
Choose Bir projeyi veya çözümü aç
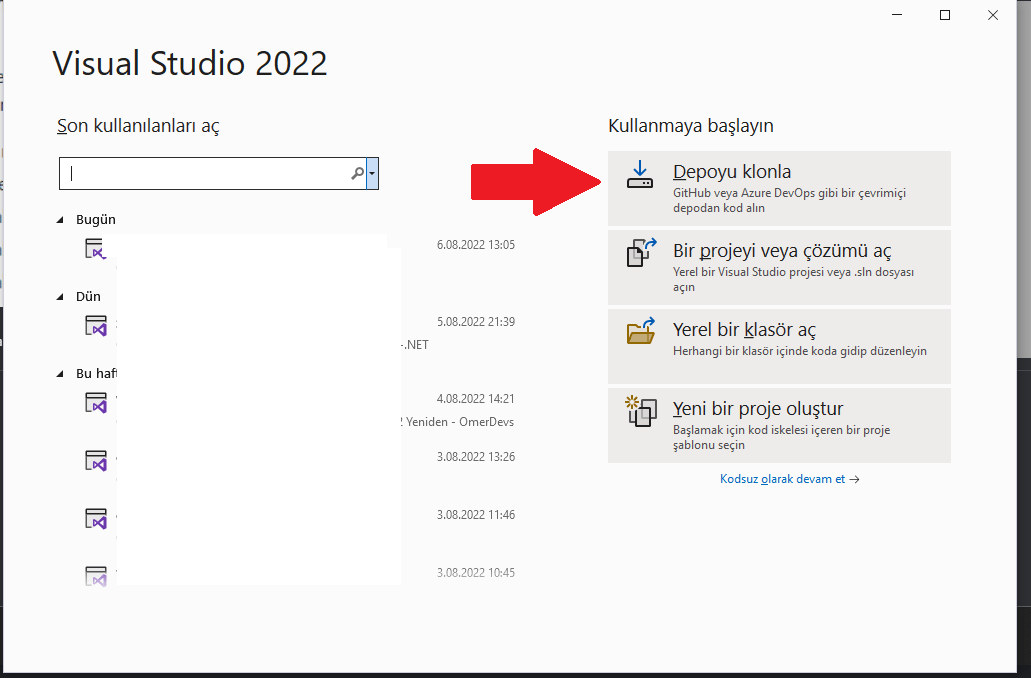779,267
